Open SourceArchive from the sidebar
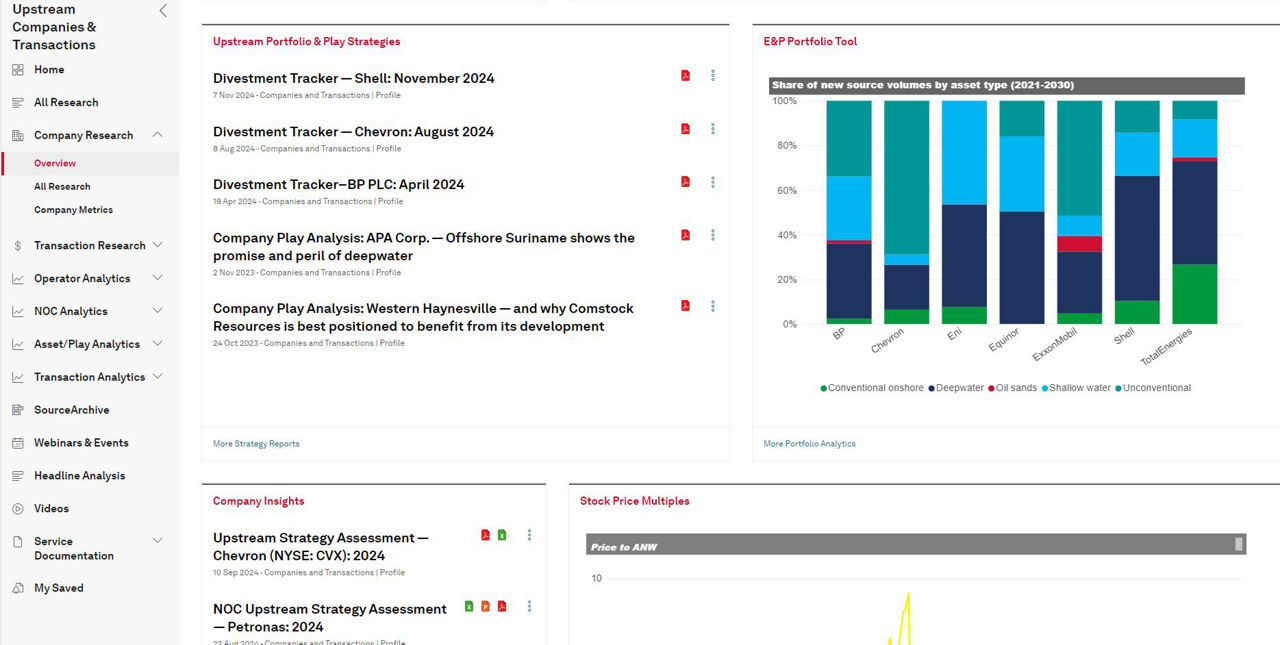The height and width of the screenshot is (645, 1280). (x=71, y=410)
